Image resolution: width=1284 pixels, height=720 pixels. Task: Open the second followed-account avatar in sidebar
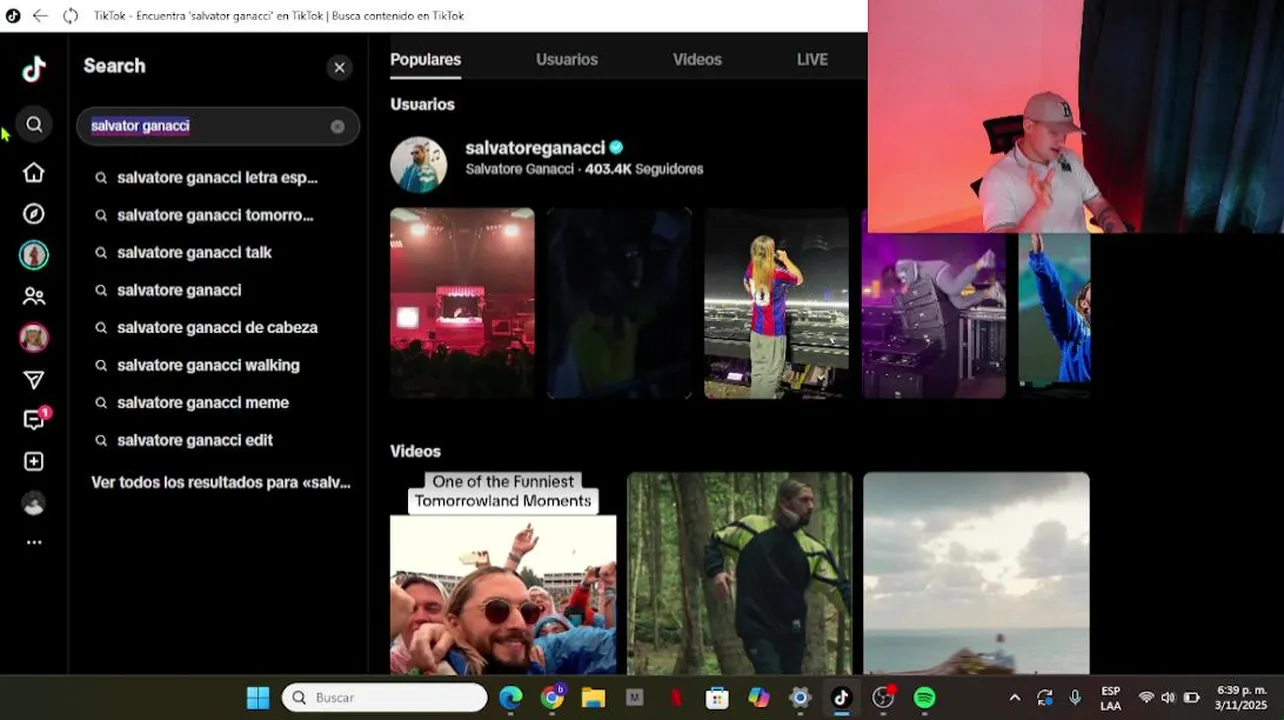coord(34,338)
